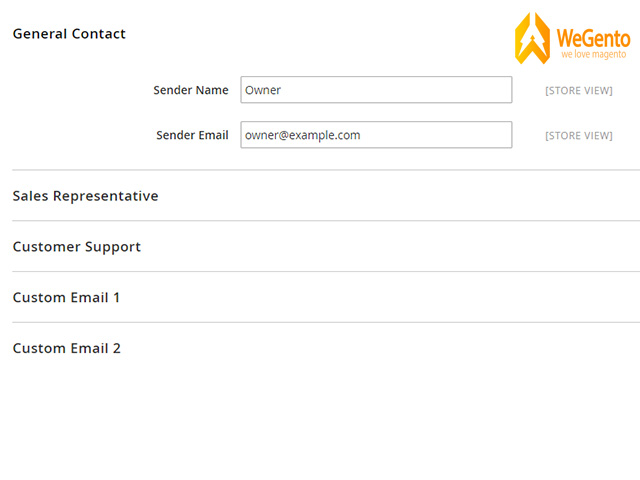
Task: Open the Custom Email 1 section
Action: [x=66, y=298]
